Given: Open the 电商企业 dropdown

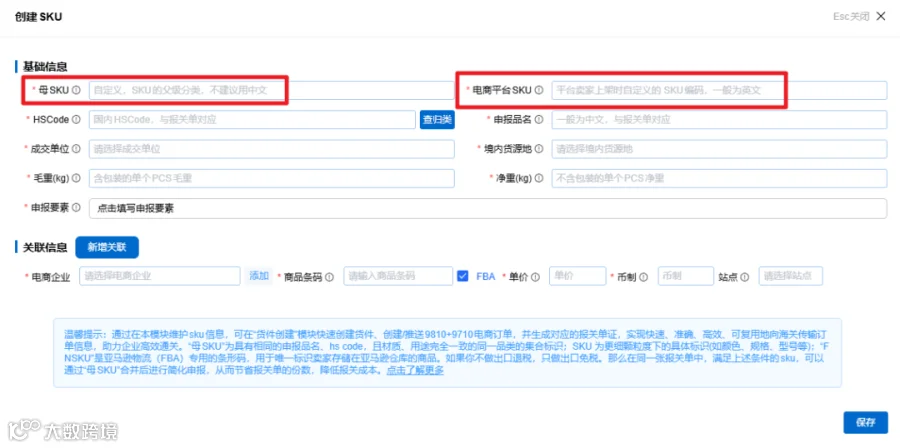Looking at the screenshot, I should 160,276.
